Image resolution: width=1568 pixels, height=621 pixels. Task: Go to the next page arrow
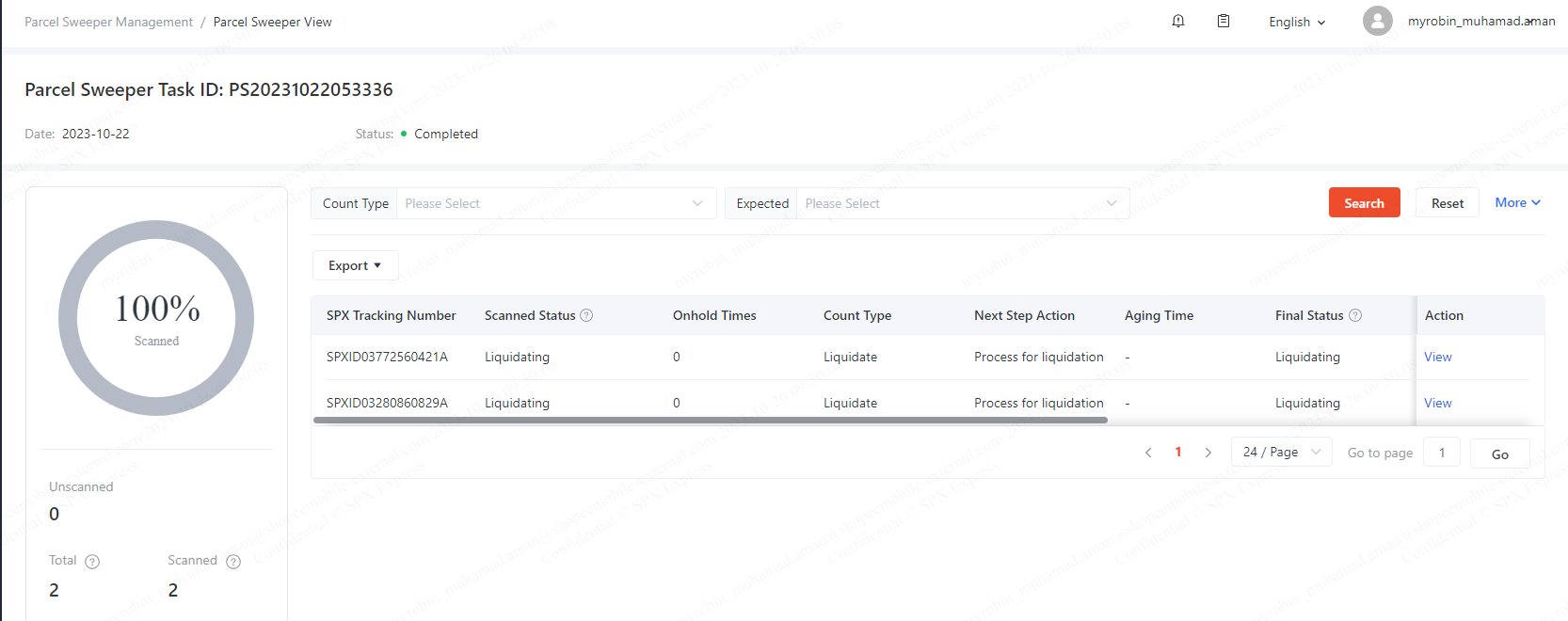(x=1208, y=453)
